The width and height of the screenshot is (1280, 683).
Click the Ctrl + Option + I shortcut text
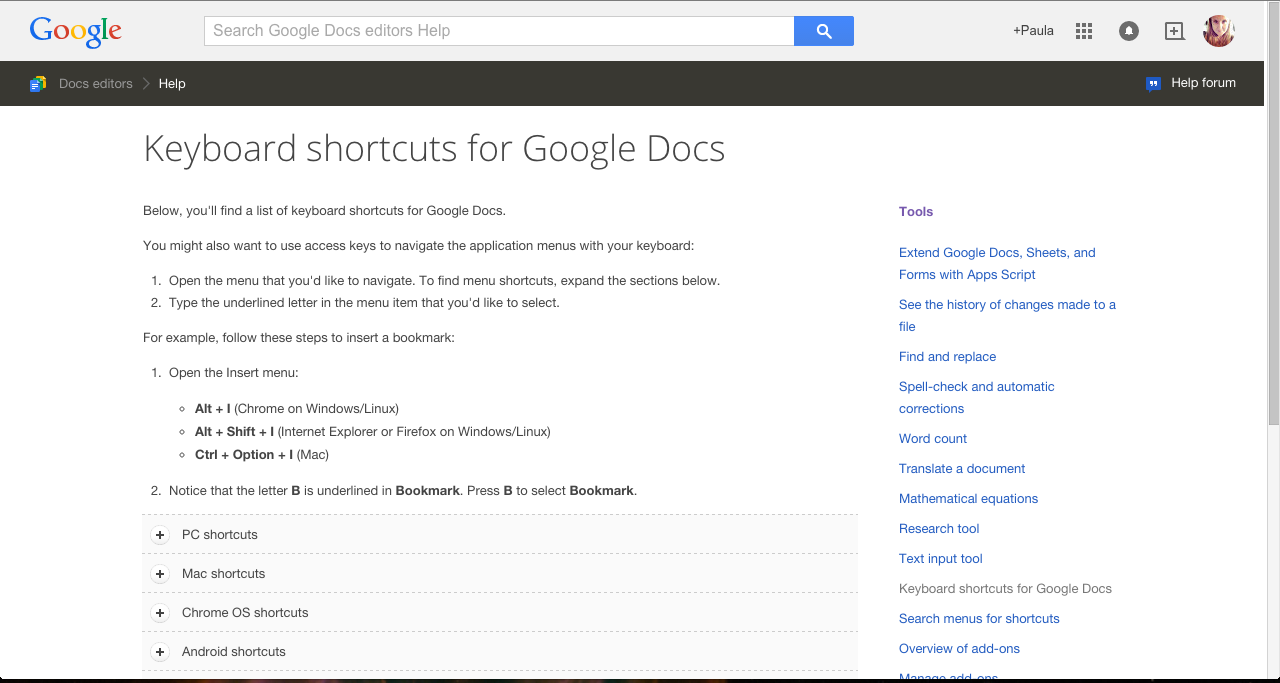click(244, 455)
